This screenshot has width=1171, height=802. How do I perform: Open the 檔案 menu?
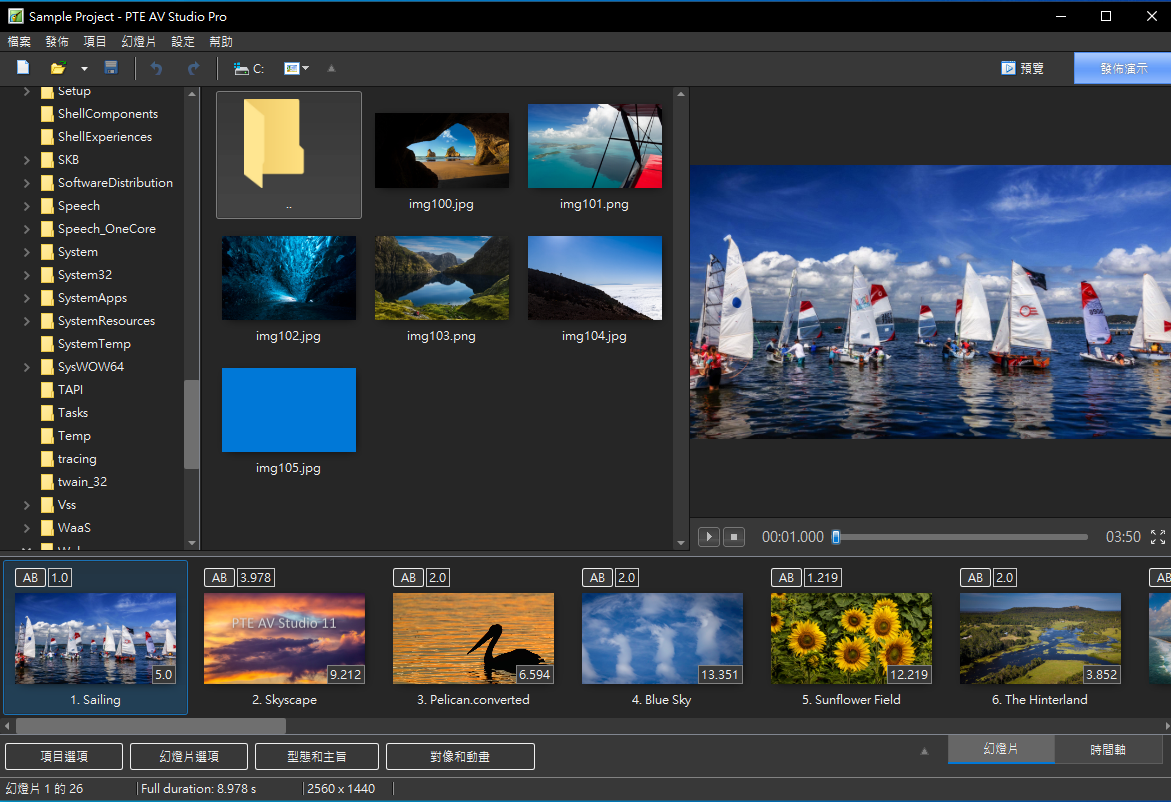pyautogui.click(x=19, y=42)
